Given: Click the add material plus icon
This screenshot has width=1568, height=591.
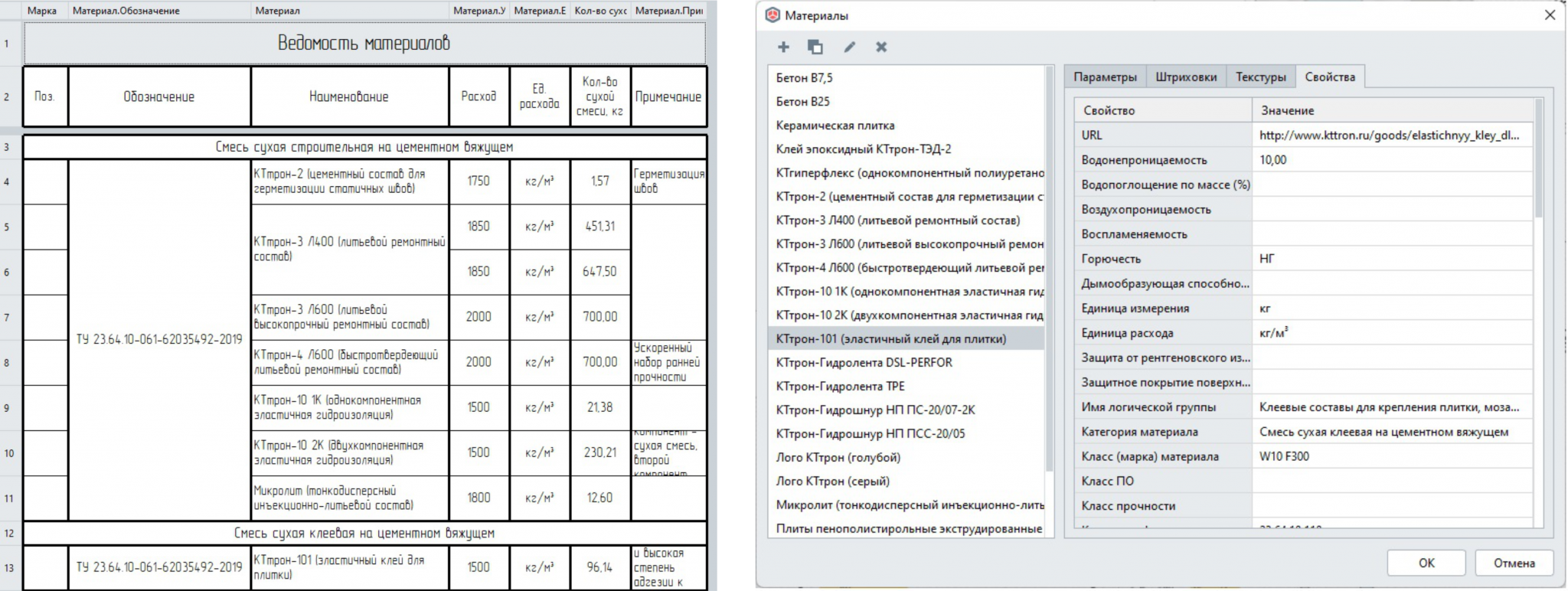Looking at the screenshot, I should tap(783, 47).
